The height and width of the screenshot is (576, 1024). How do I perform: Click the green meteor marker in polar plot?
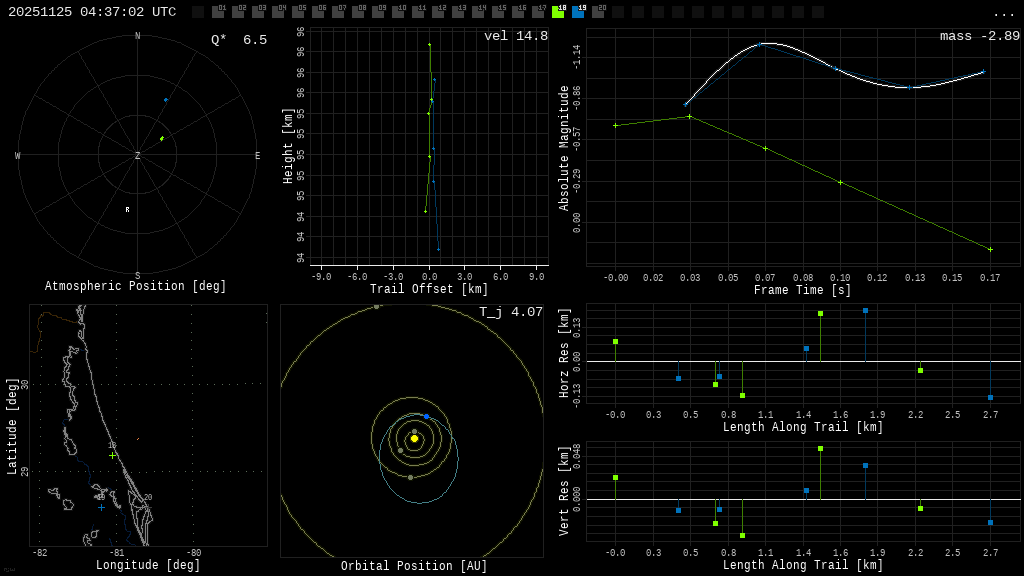(x=162, y=138)
